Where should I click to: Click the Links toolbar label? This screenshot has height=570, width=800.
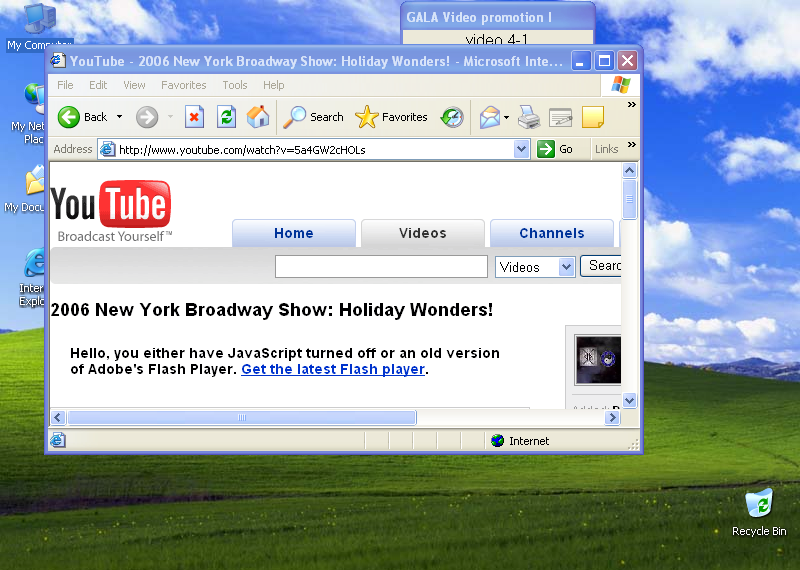click(606, 149)
